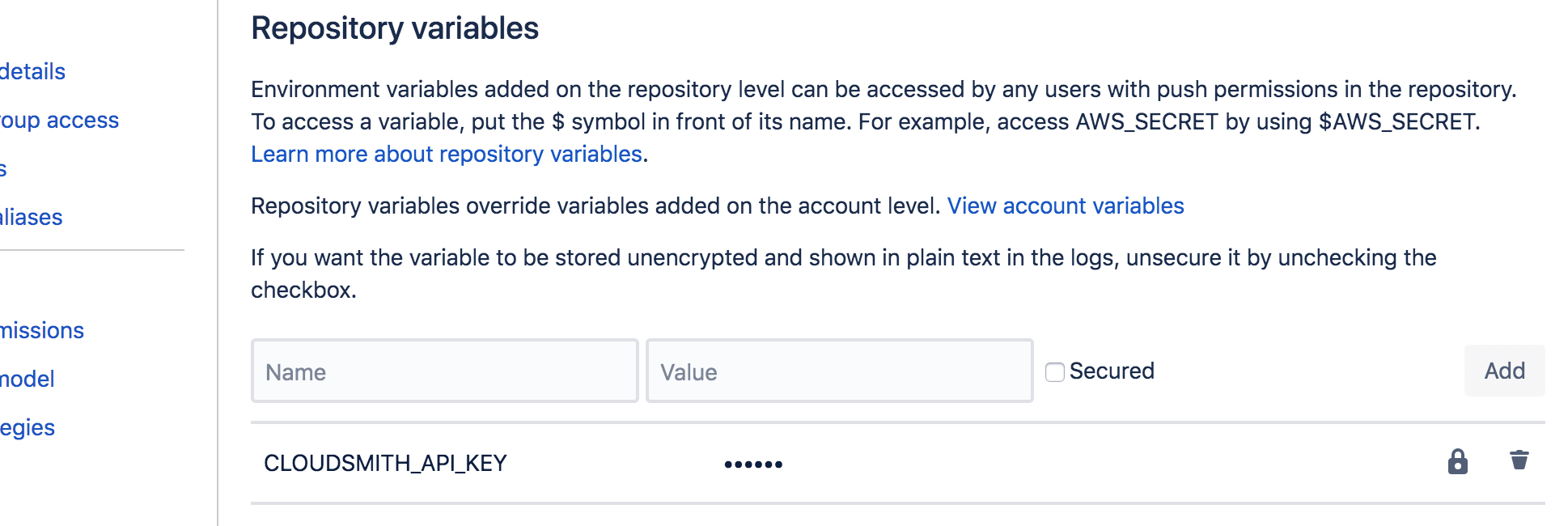
Task: Focus the Name input field
Action: click(x=444, y=371)
